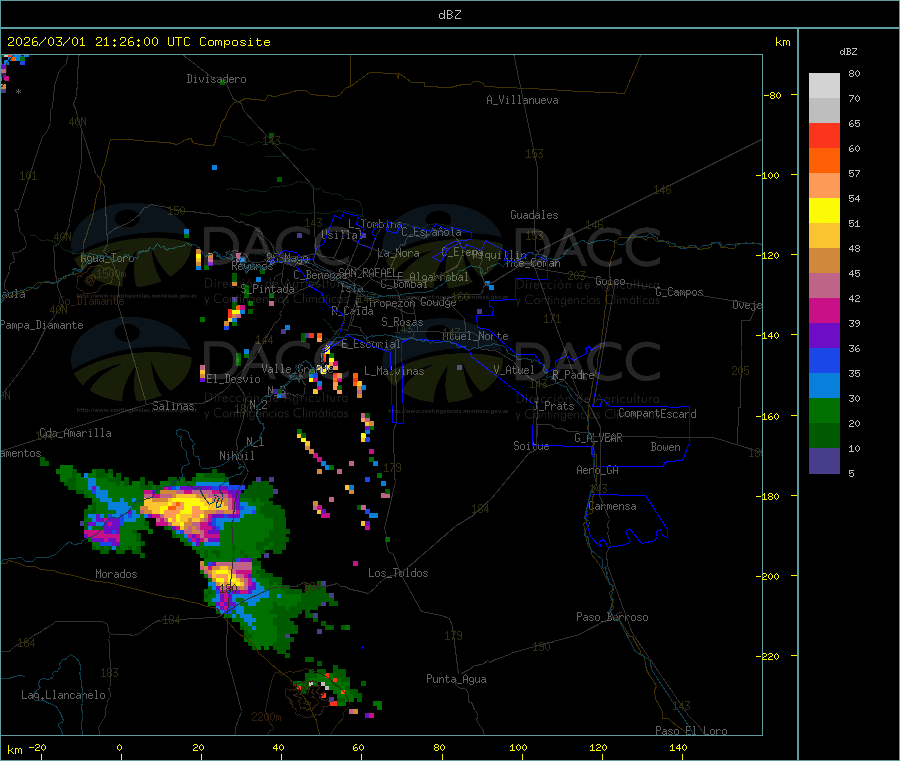
Task: Click the Nihuil location label
Action: [237, 456]
